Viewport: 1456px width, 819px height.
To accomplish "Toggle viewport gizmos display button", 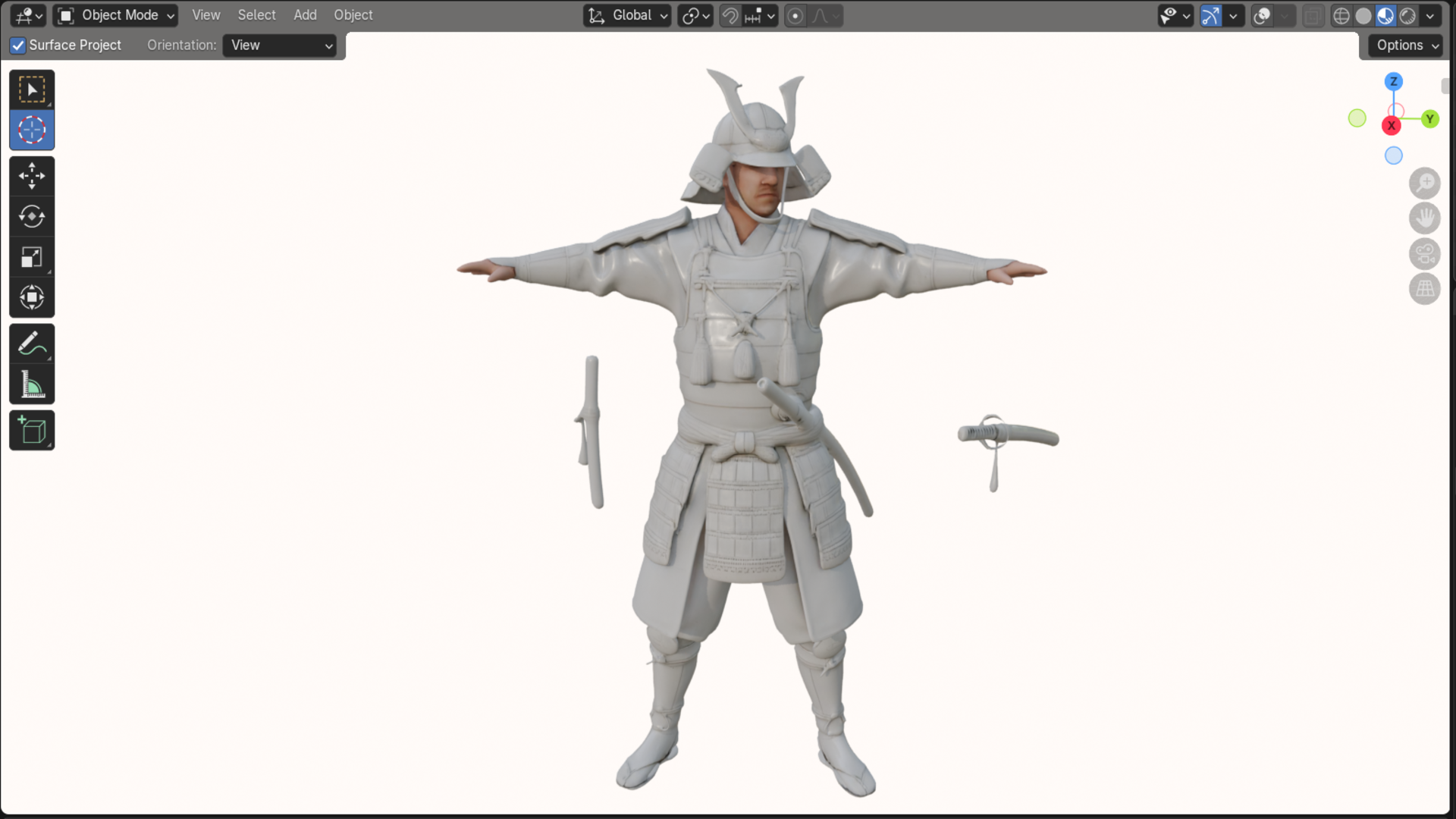I will point(1211,15).
